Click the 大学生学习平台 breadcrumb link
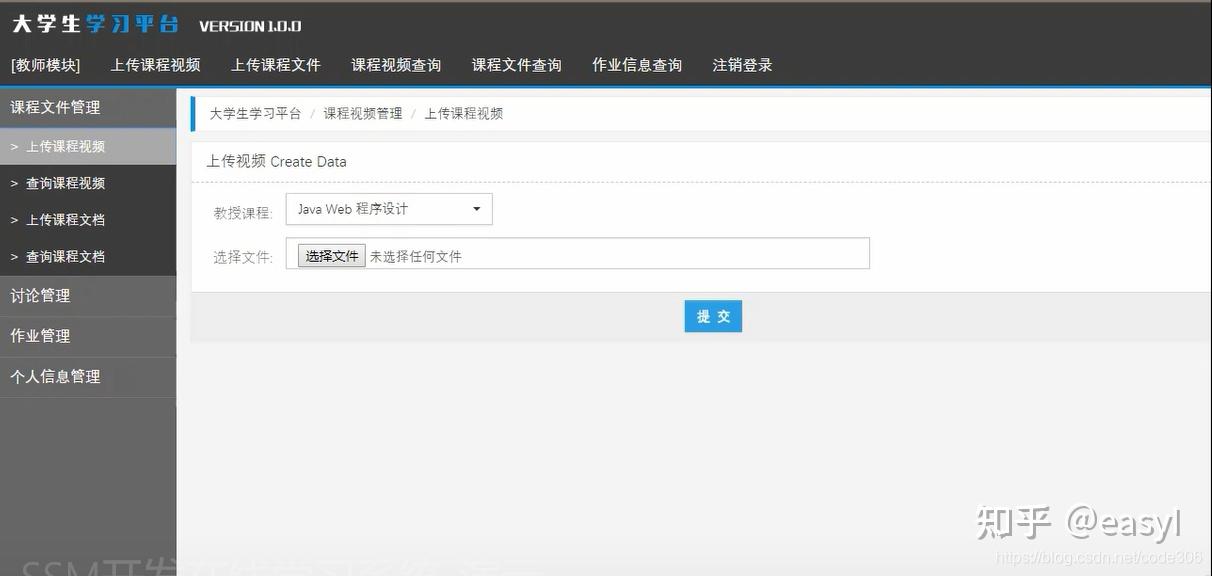The width and height of the screenshot is (1212, 576). [254, 113]
